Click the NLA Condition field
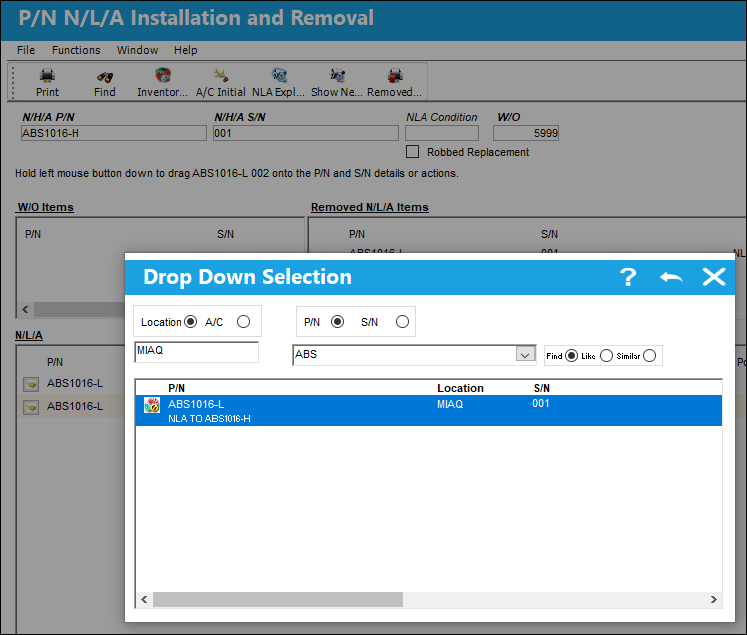The height and width of the screenshot is (635, 747). point(442,133)
